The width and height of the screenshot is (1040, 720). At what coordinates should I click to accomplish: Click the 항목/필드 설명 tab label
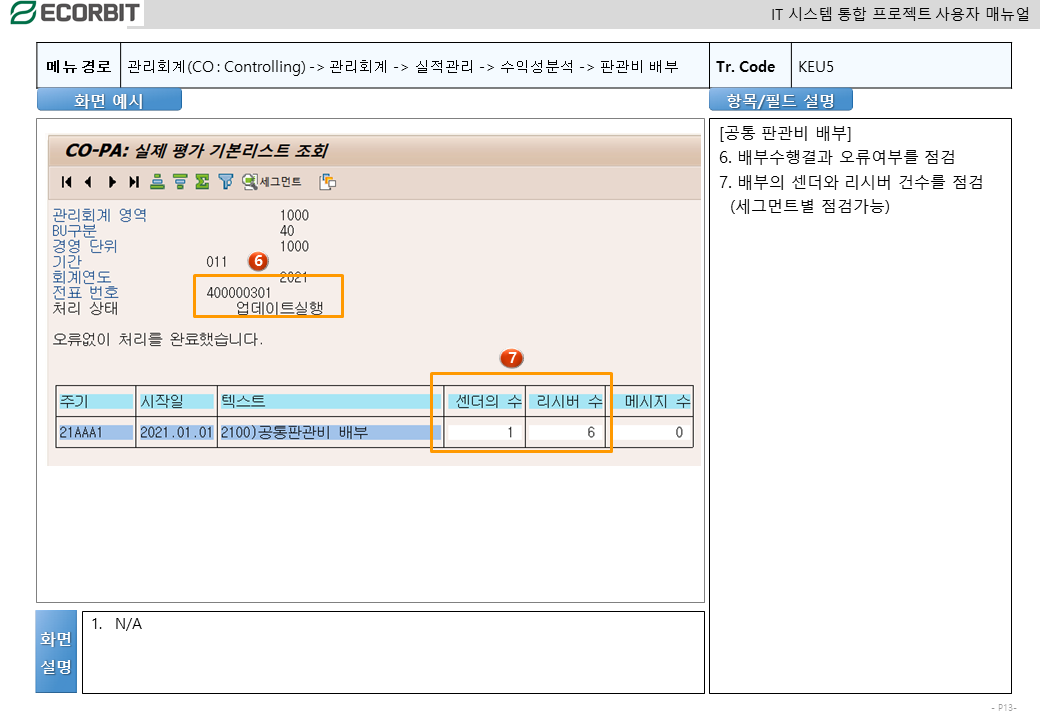click(x=780, y=101)
